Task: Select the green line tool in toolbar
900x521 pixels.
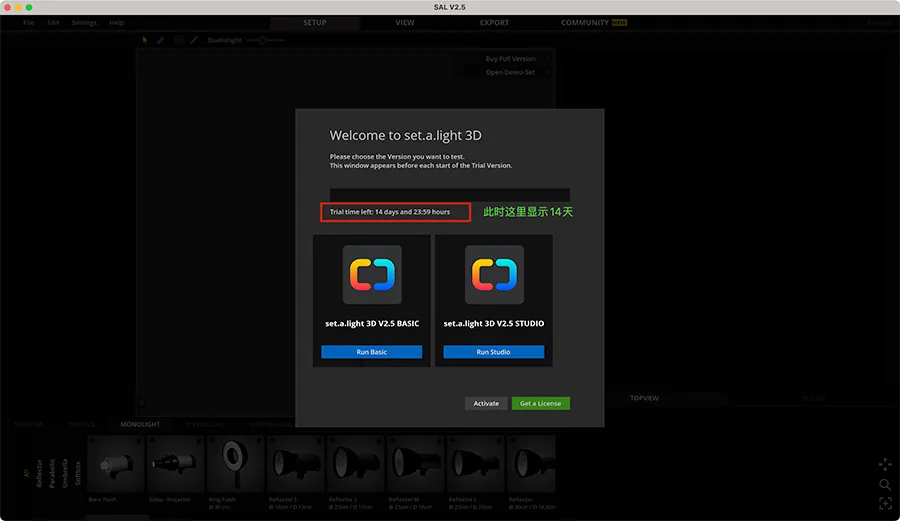Action: pyautogui.click(x=194, y=40)
